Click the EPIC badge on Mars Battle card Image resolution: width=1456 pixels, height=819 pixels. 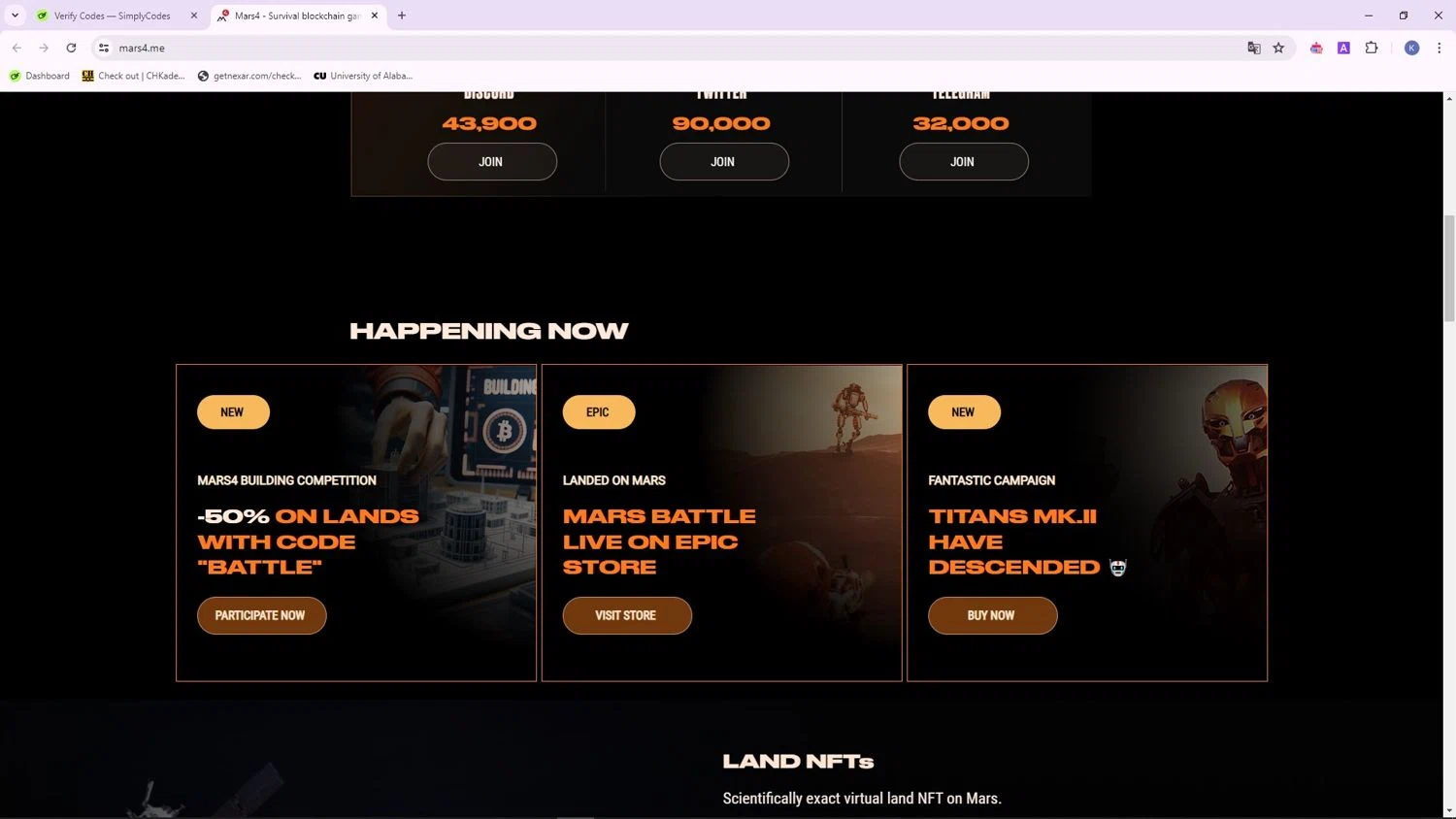coord(599,412)
